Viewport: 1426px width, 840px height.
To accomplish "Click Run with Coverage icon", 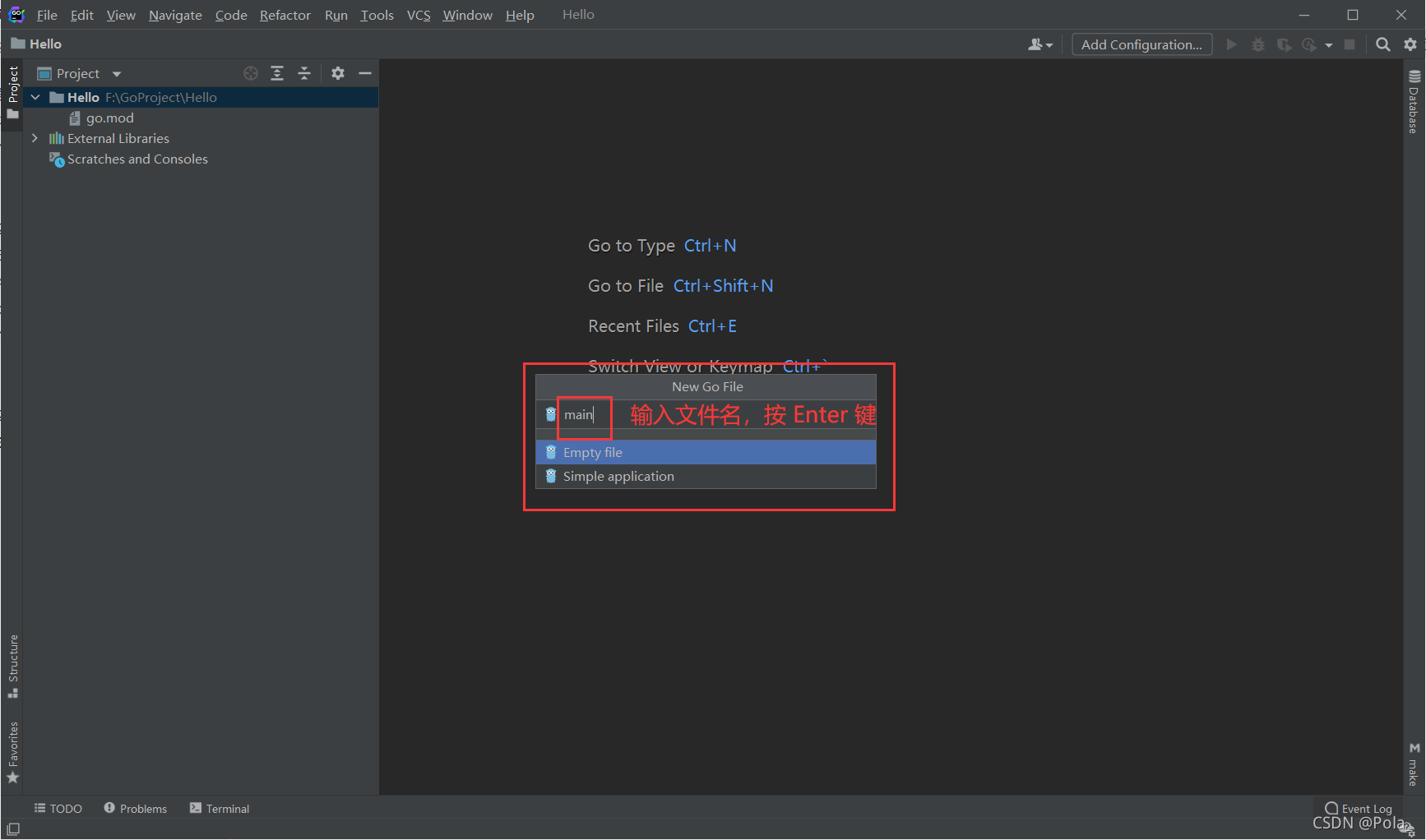I will pos(1284,44).
